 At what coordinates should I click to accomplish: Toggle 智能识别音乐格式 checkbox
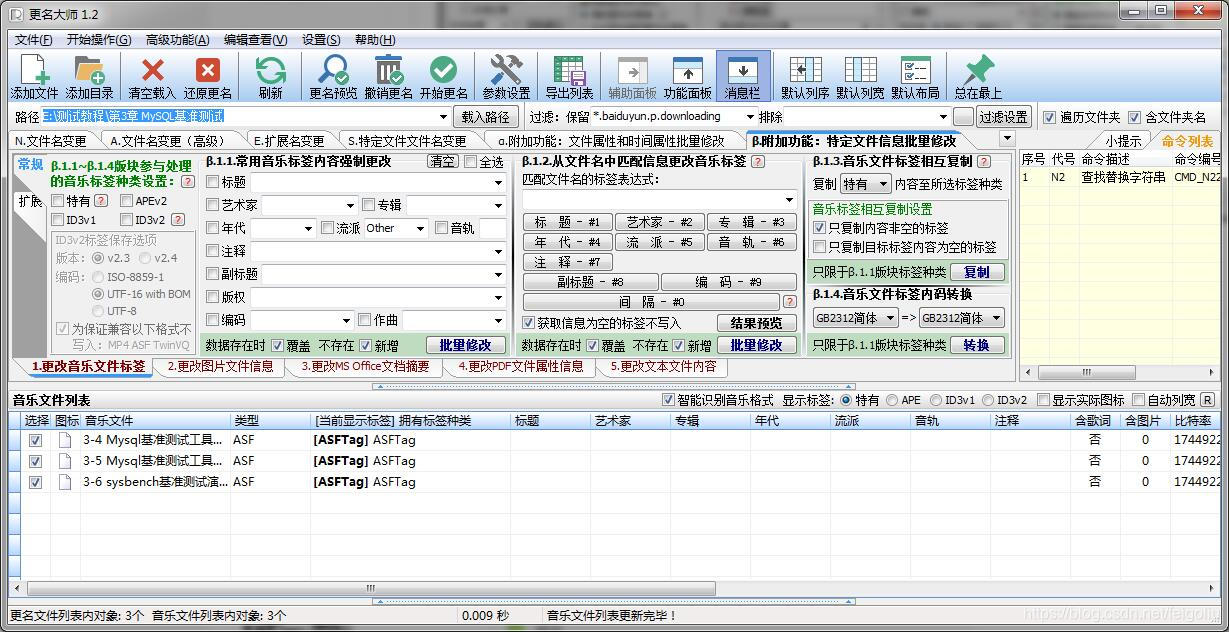point(669,400)
